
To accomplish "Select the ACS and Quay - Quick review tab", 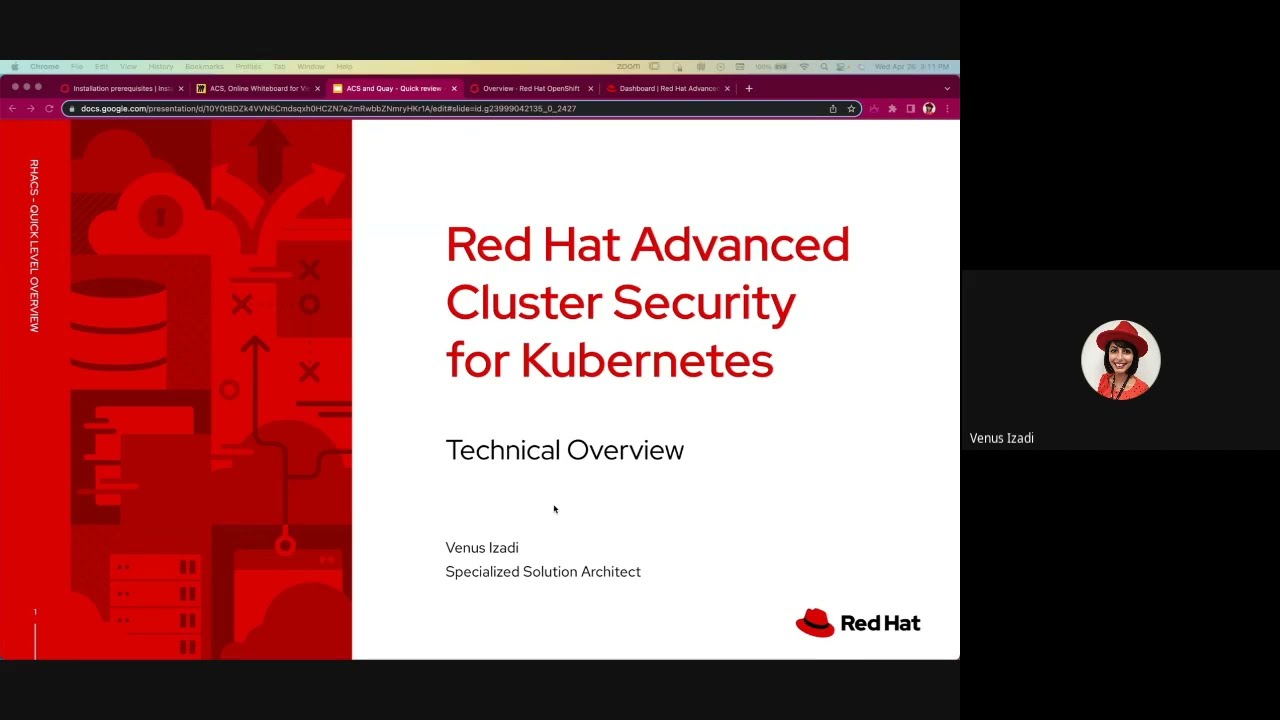I will pyautogui.click(x=392, y=88).
